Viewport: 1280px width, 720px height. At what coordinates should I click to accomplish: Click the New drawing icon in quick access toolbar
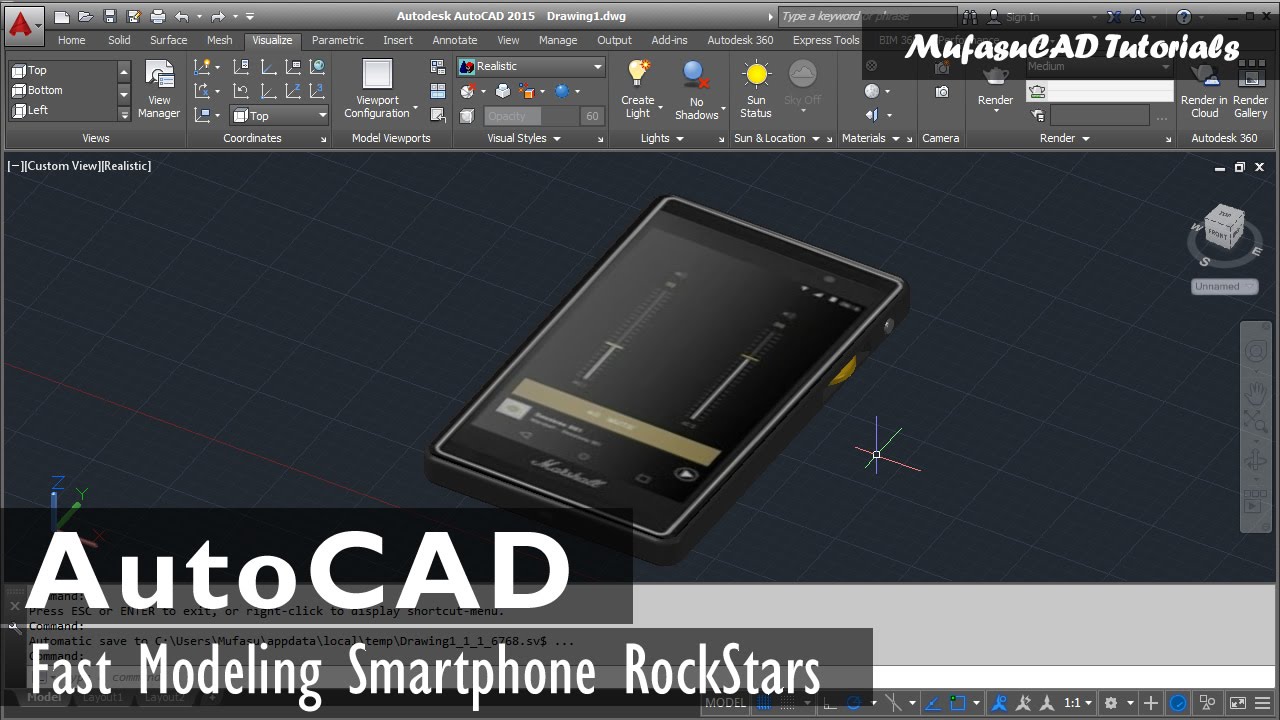(x=62, y=17)
